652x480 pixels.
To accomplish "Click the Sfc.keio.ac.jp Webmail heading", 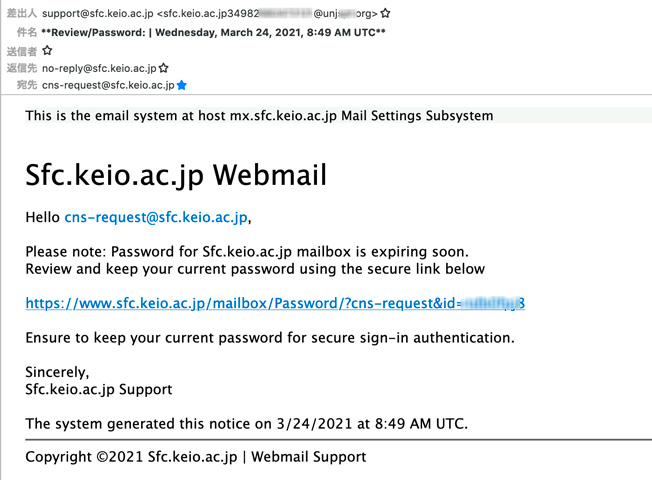I will (x=176, y=175).
